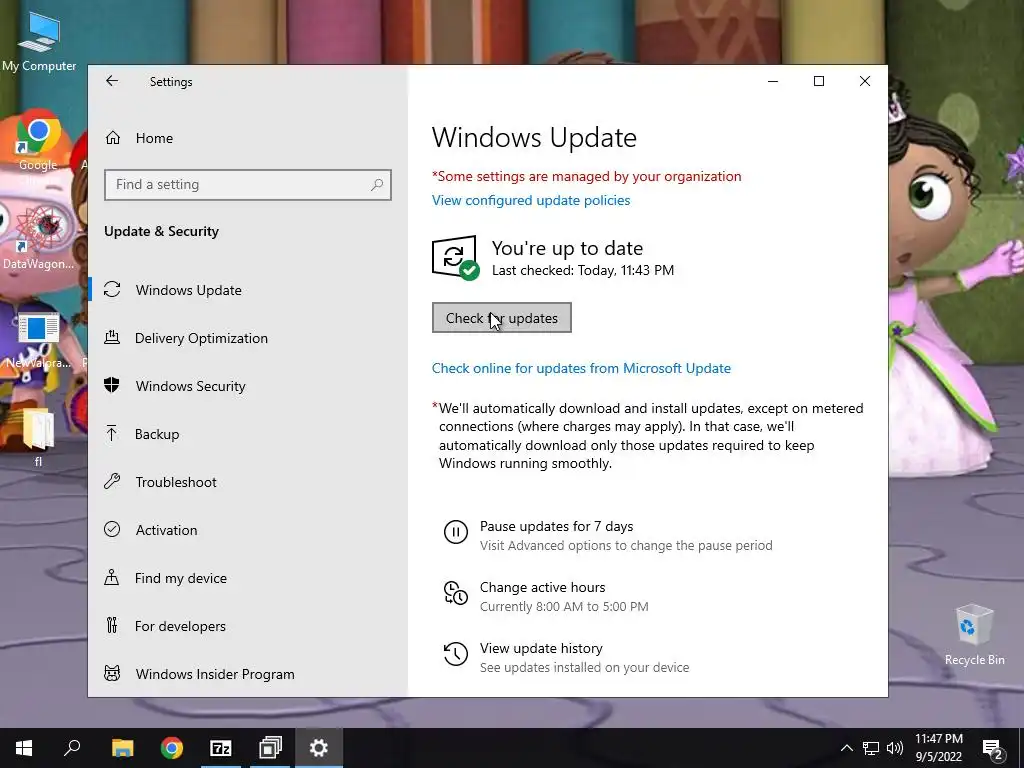Open the volume speaker tray icon

click(x=895, y=748)
